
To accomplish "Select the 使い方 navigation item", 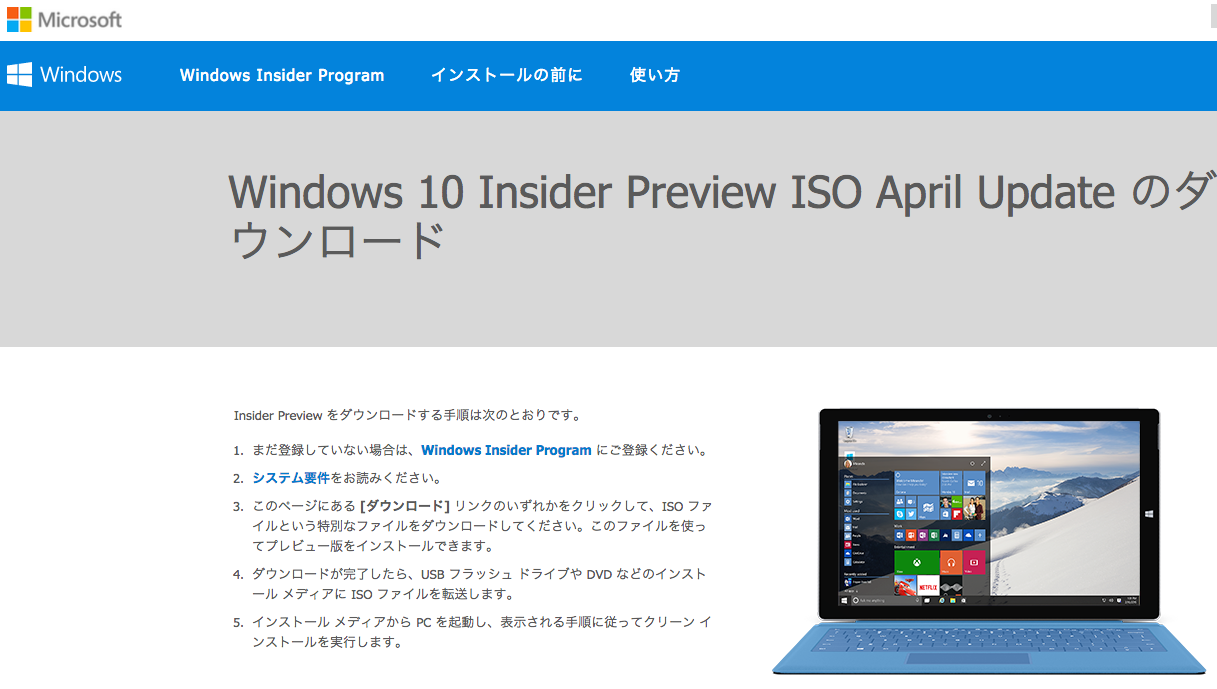I will pyautogui.click(x=655, y=75).
